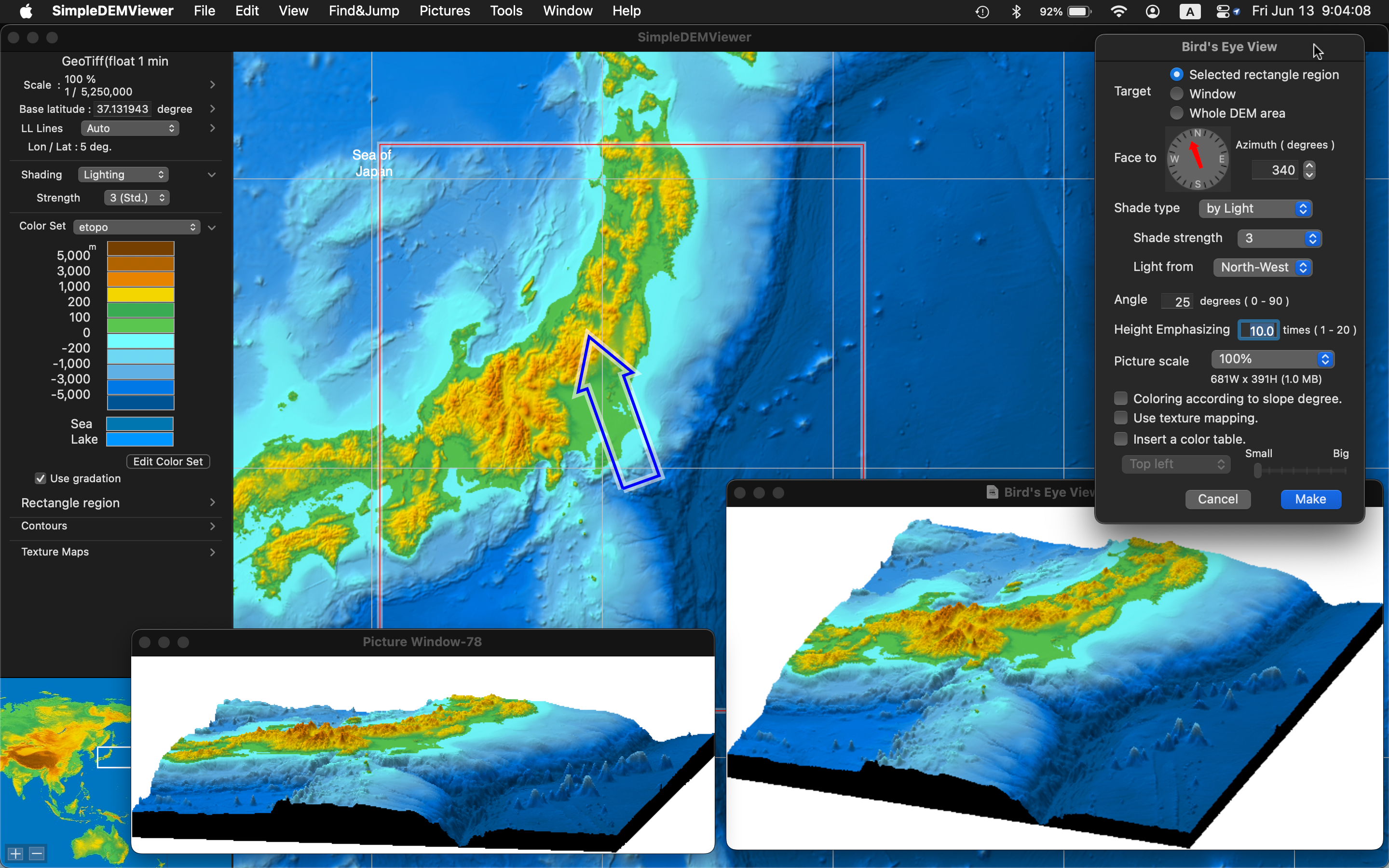Collapse the Color Set section chevron
Screen dimensions: 1389x868
point(212,227)
